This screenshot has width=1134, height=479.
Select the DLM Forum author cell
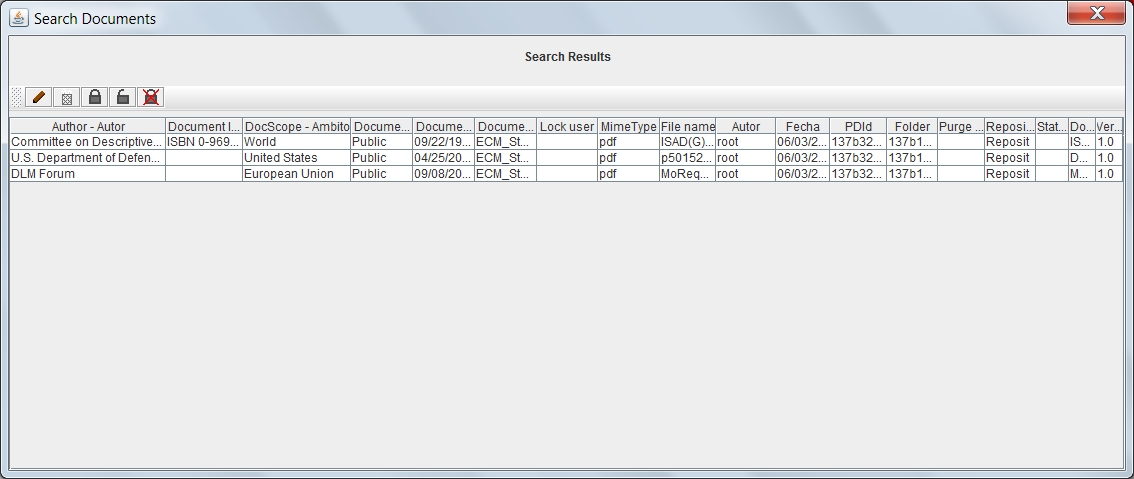coord(88,174)
